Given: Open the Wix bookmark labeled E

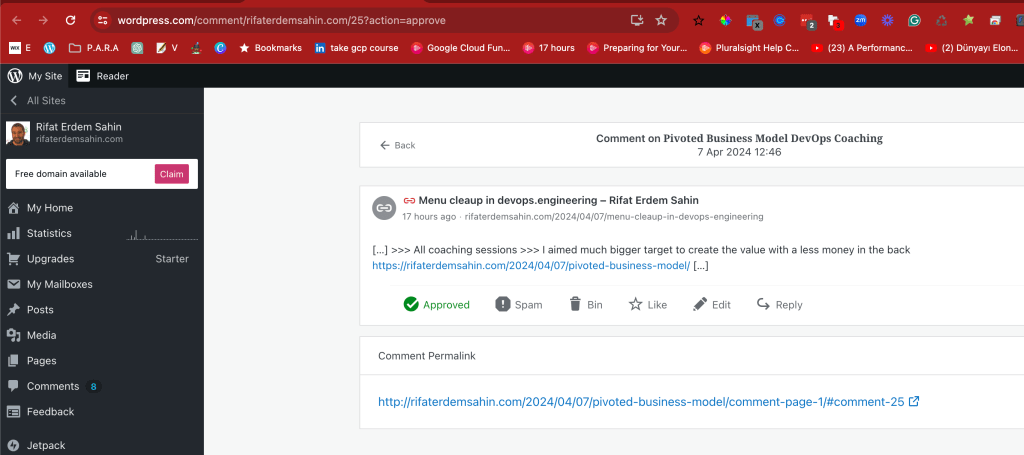Looking at the screenshot, I should pos(20,48).
